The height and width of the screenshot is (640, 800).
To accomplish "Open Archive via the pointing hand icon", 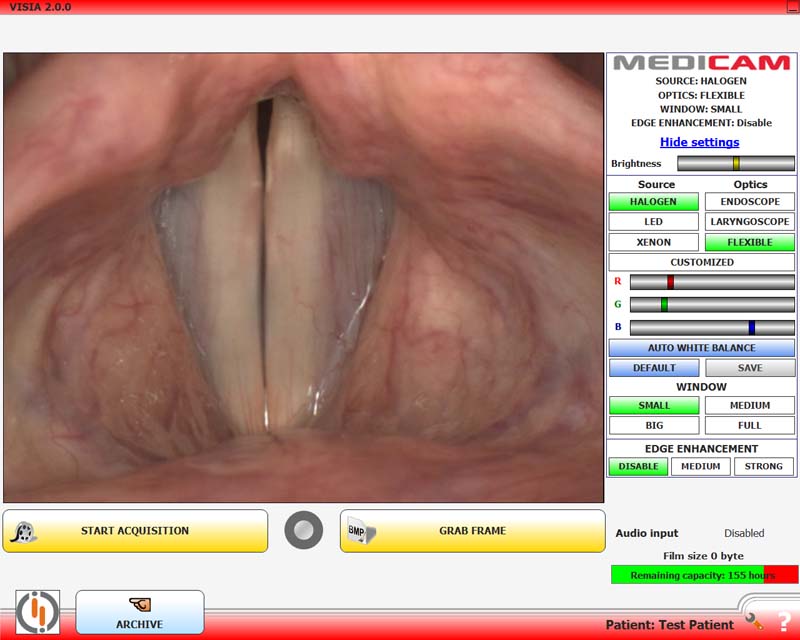I will pyautogui.click(x=139, y=605).
